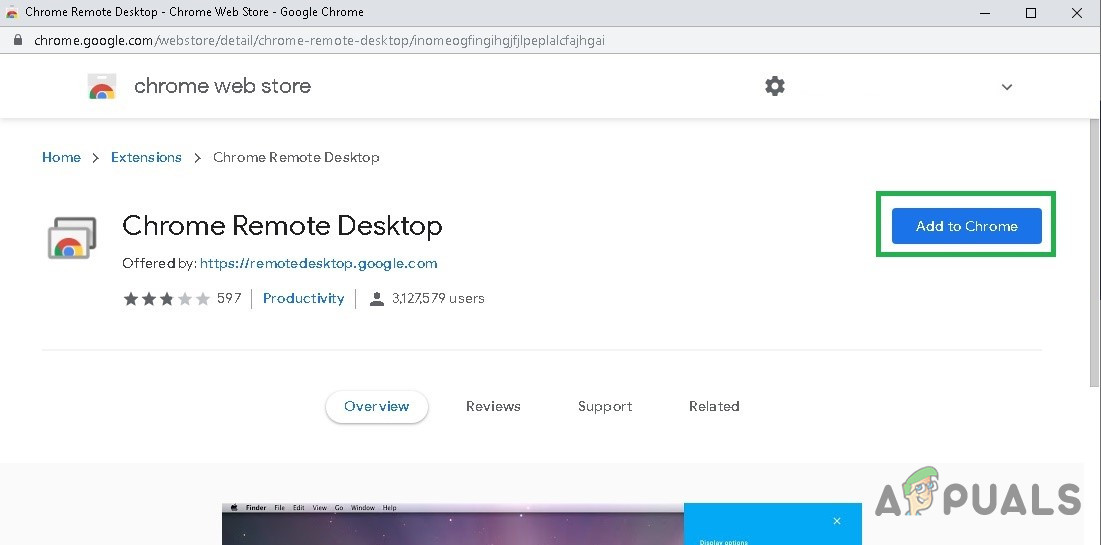Open the Extensions breadcrumb link
The width and height of the screenshot is (1101, 545).
point(146,157)
